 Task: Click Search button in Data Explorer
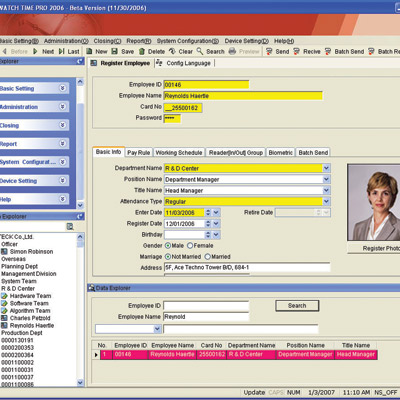pyautogui.click(x=297, y=306)
